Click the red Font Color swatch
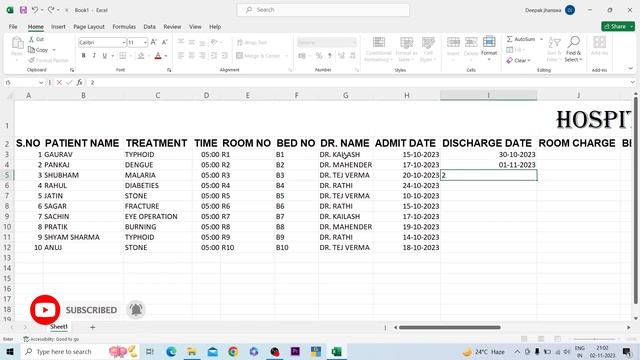Viewport: 640px width, 360px height. point(158,56)
